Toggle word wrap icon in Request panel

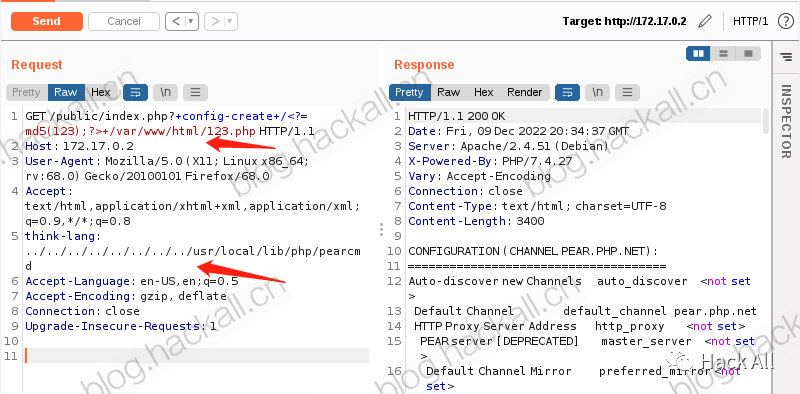tap(135, 92)
